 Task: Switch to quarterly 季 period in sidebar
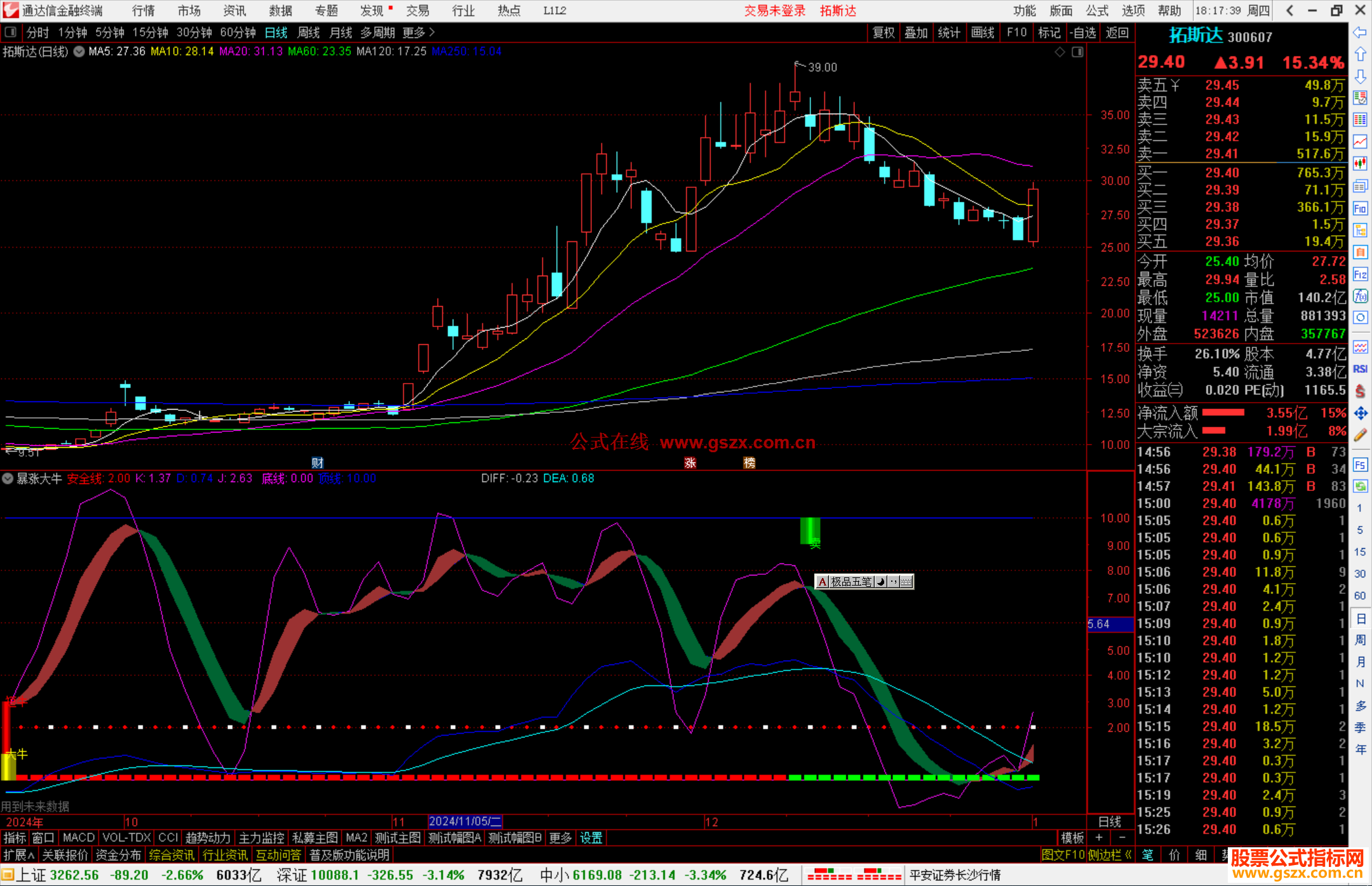click(1360, 727)
